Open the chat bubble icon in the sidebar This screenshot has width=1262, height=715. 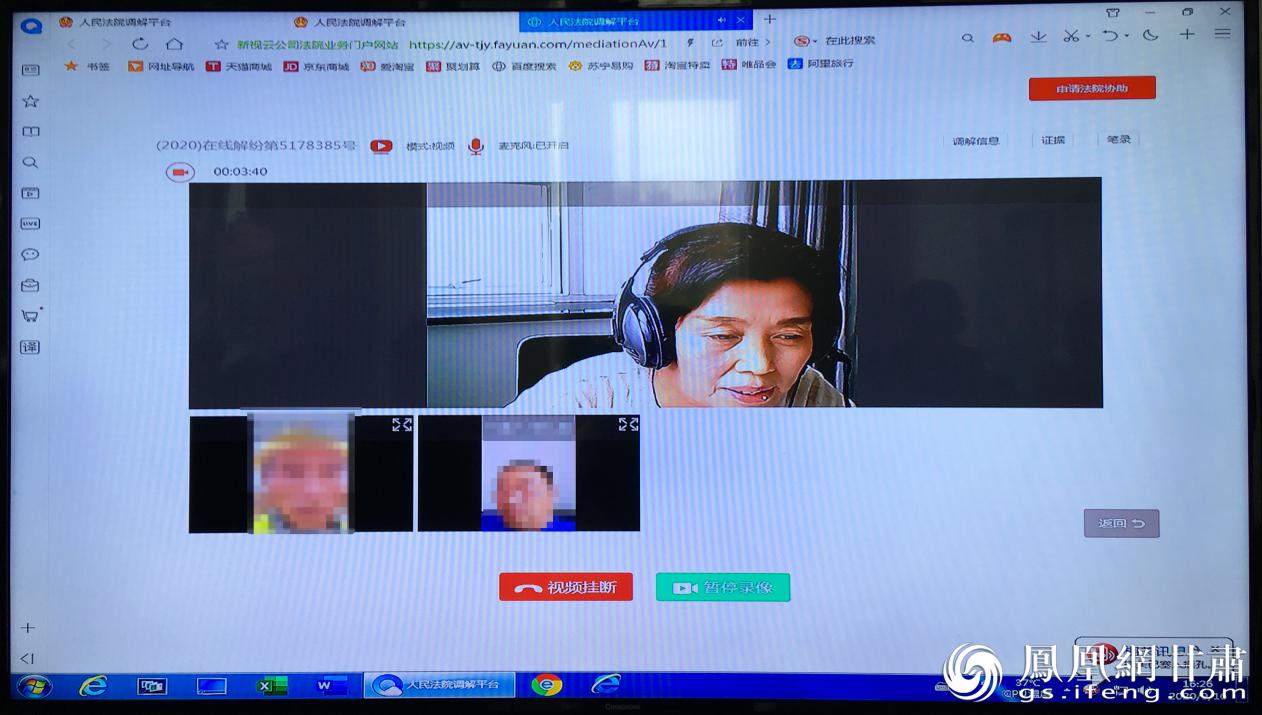(x=30, y=254)
